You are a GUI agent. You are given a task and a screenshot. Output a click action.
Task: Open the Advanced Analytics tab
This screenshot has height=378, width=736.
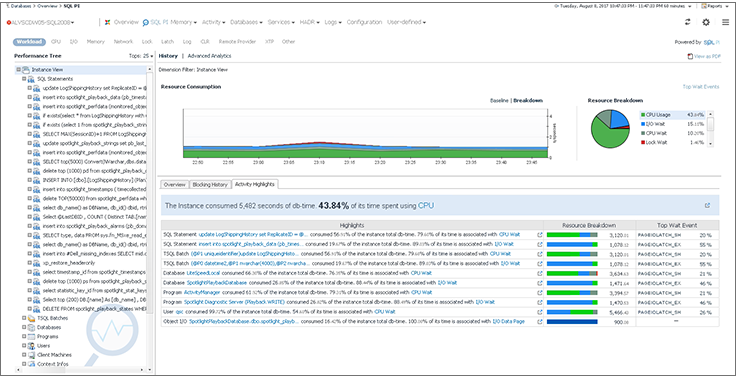pos(209,56)
